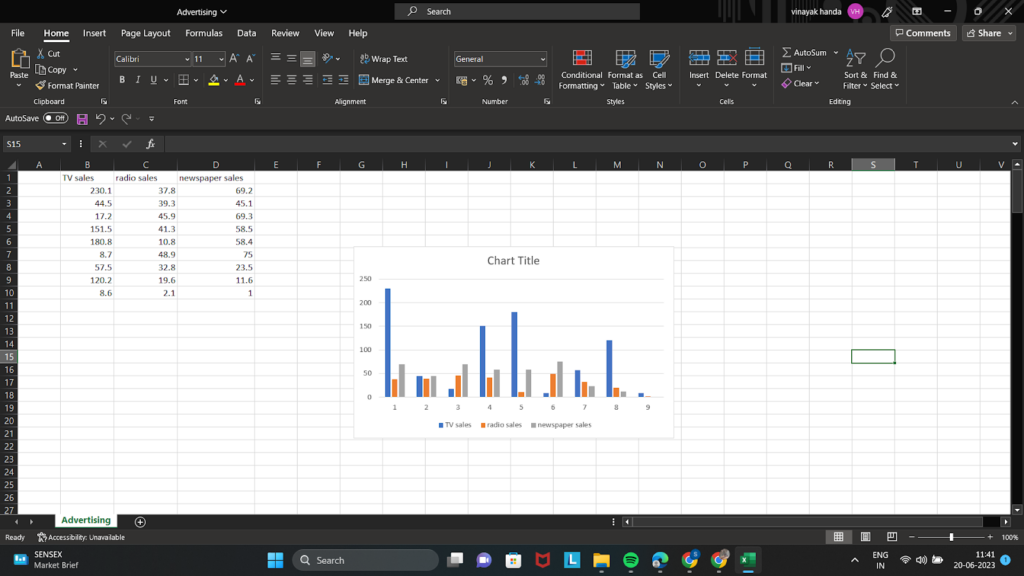Click Merge & Center
Viewport: 1024px width, 576px height.
click(x=394, y=80)
